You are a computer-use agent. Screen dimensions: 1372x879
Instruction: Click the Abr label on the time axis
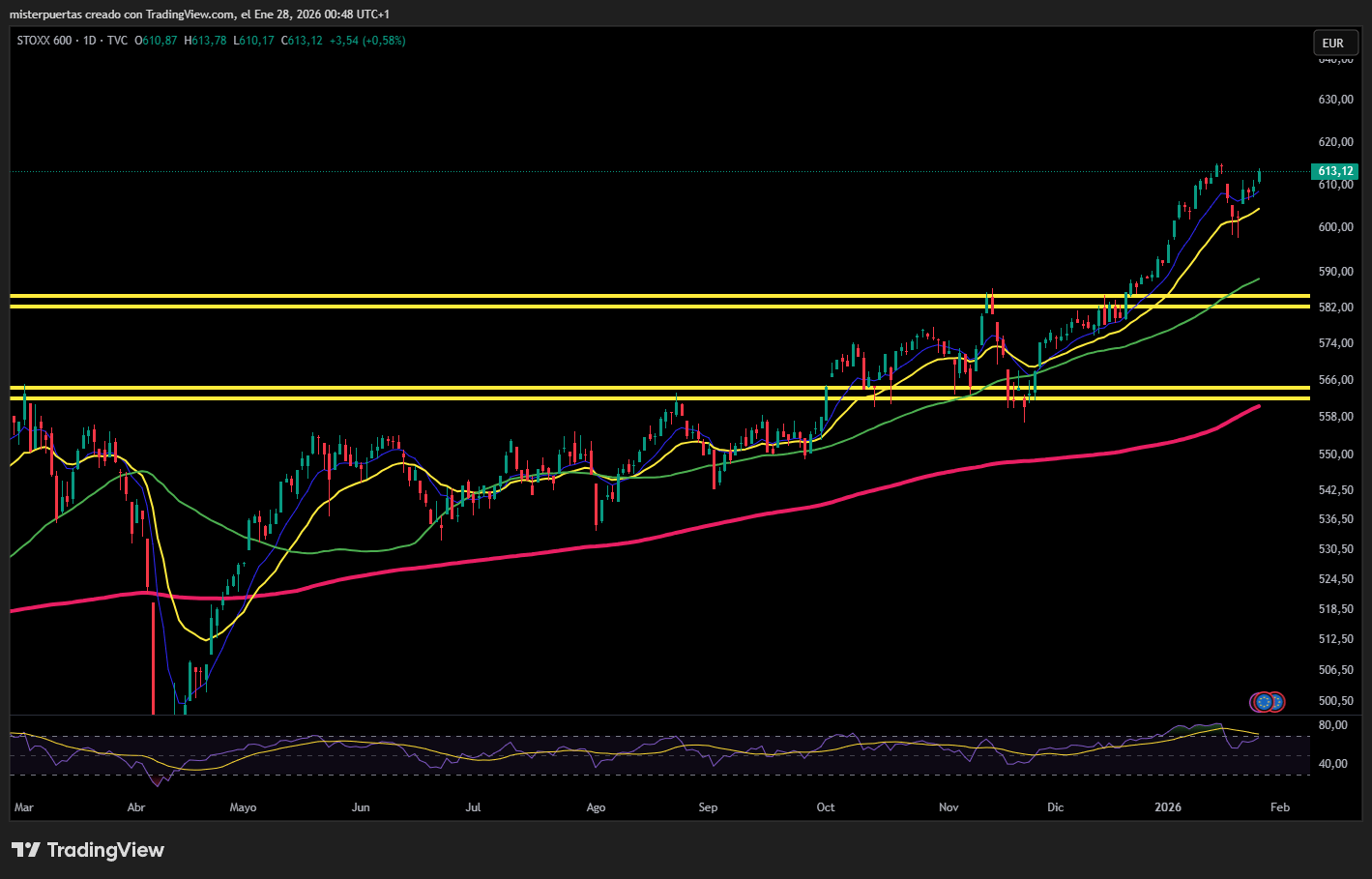coord(136,807)
